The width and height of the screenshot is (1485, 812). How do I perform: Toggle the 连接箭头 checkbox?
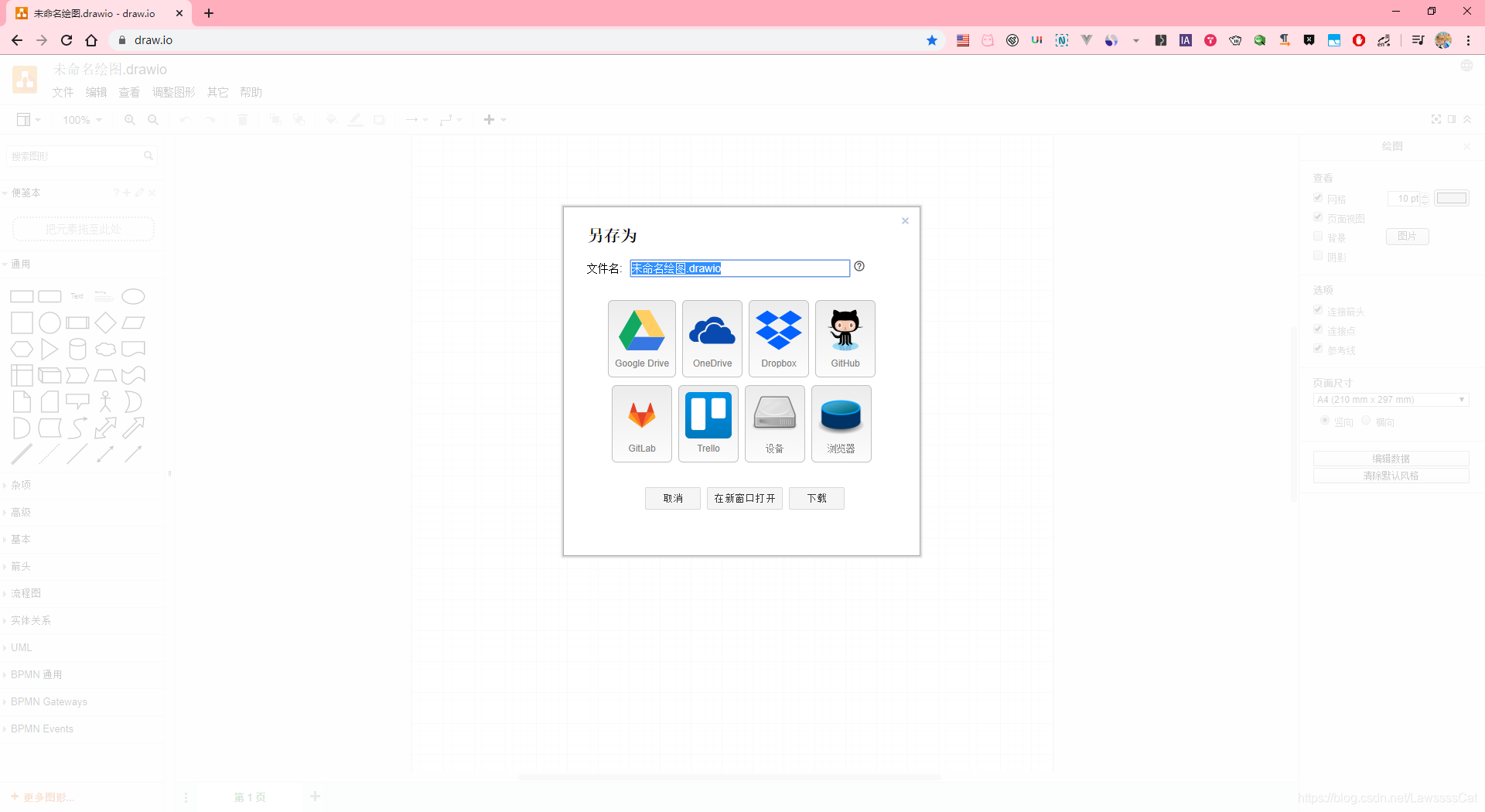point(1318,310)
